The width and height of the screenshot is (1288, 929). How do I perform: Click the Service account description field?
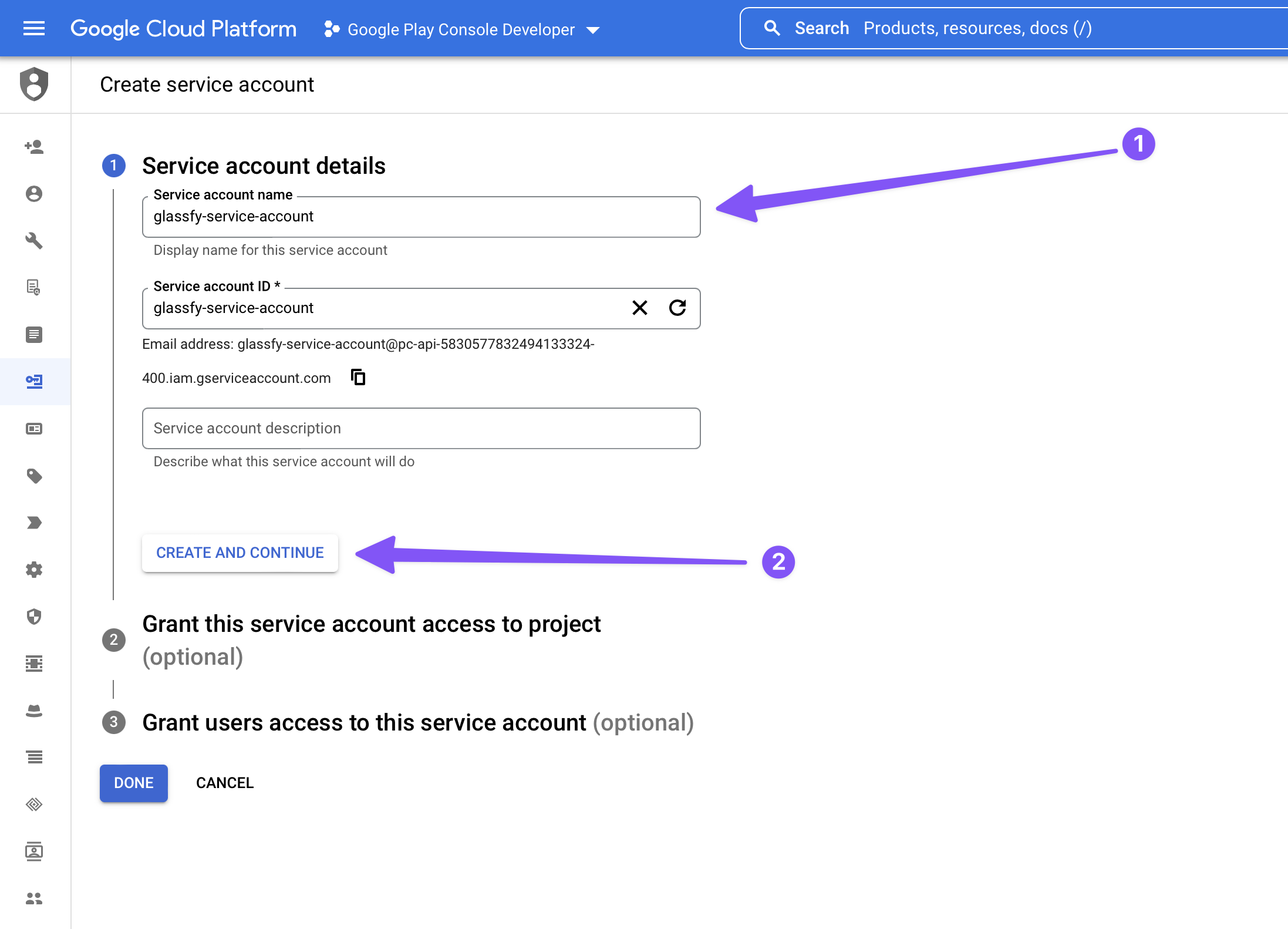[420, 428]
